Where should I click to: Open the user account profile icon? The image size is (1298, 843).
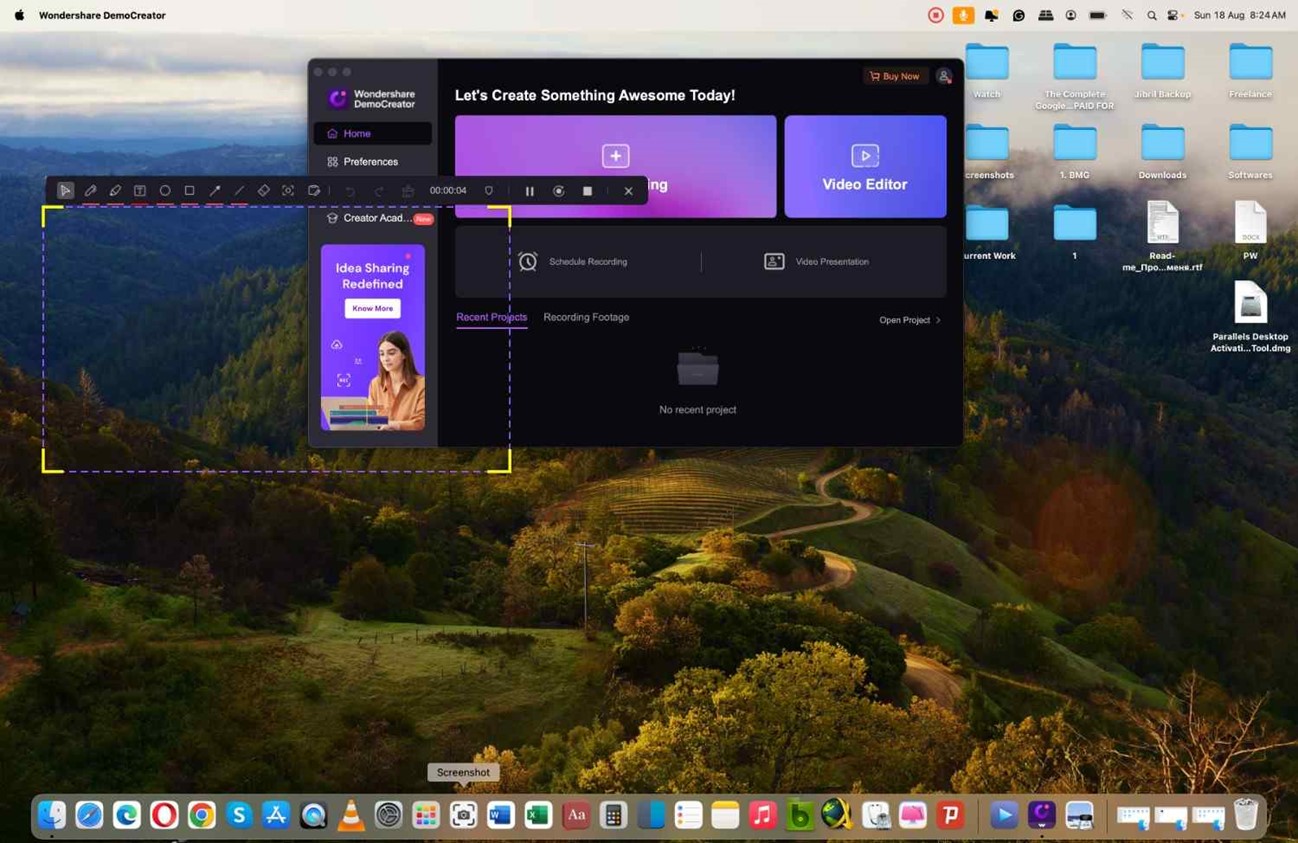tap(944, 76)
